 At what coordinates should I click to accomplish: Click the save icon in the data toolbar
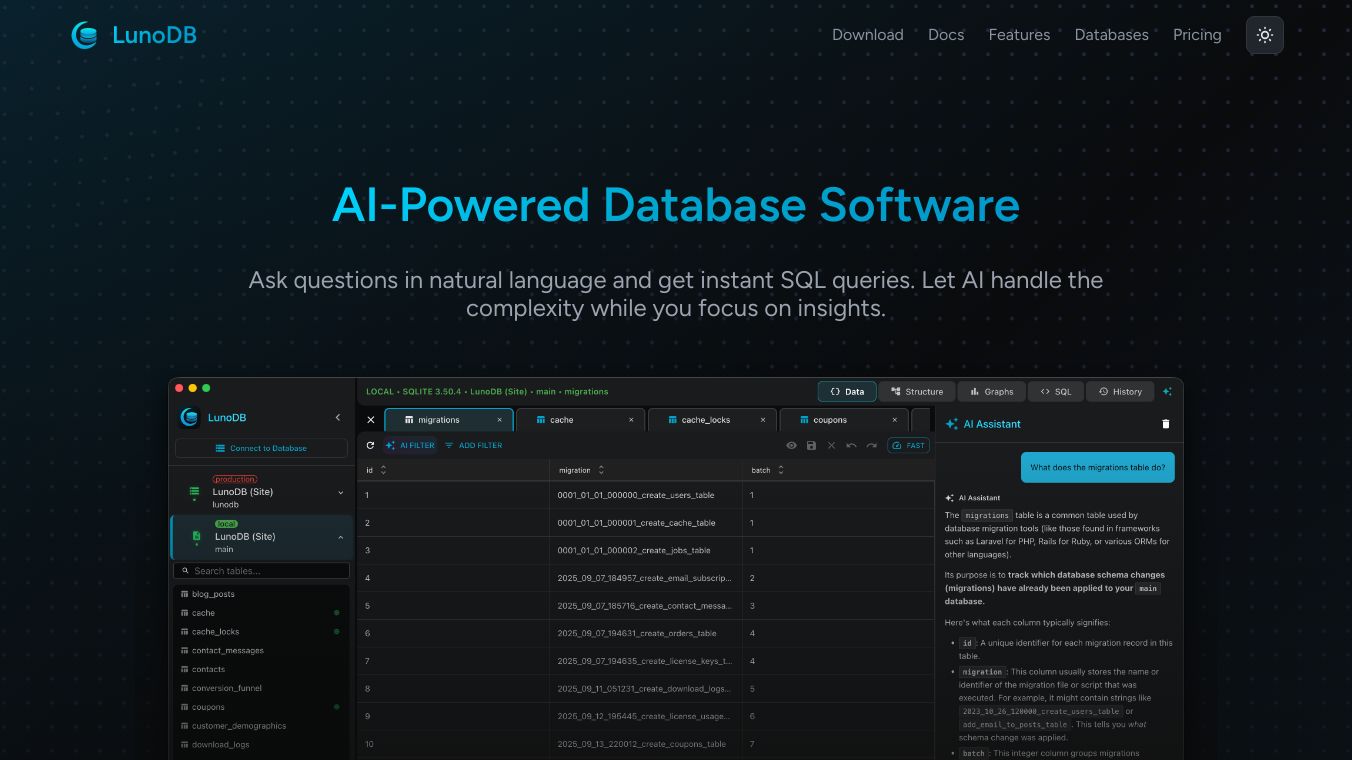point(811,446)
